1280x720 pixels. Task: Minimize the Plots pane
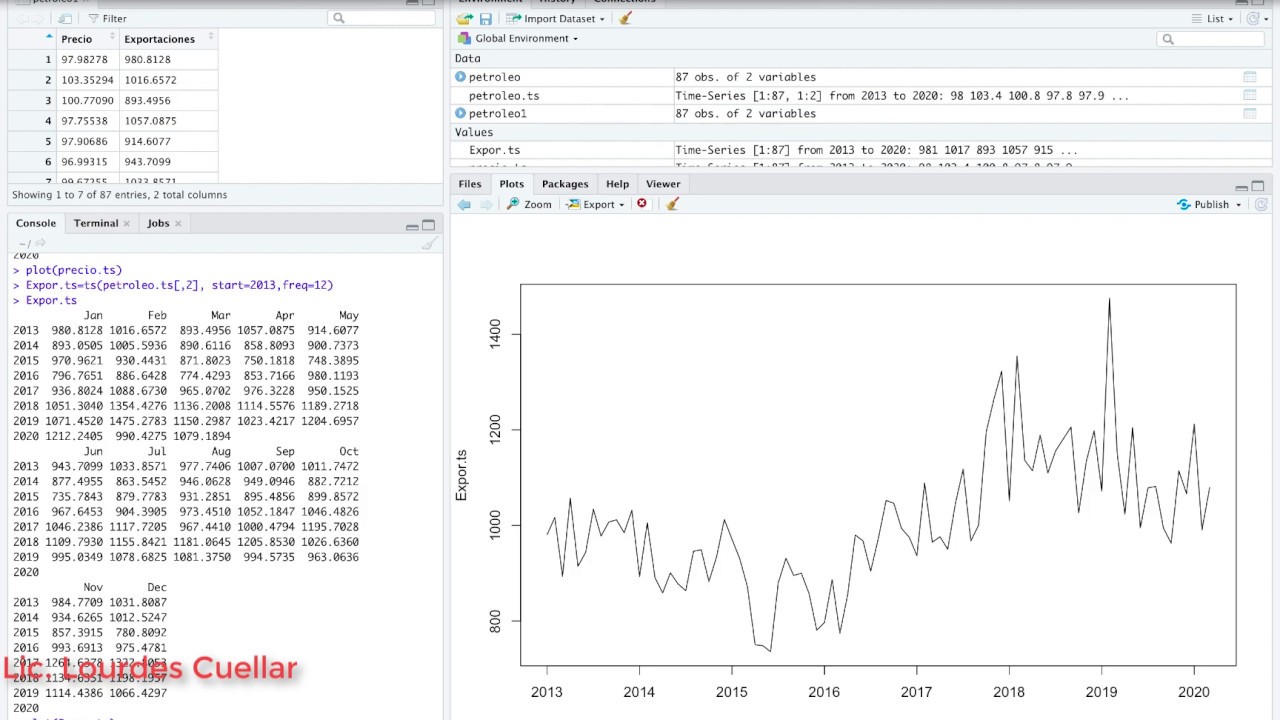pyautogui.click(x=1241, y=187)
